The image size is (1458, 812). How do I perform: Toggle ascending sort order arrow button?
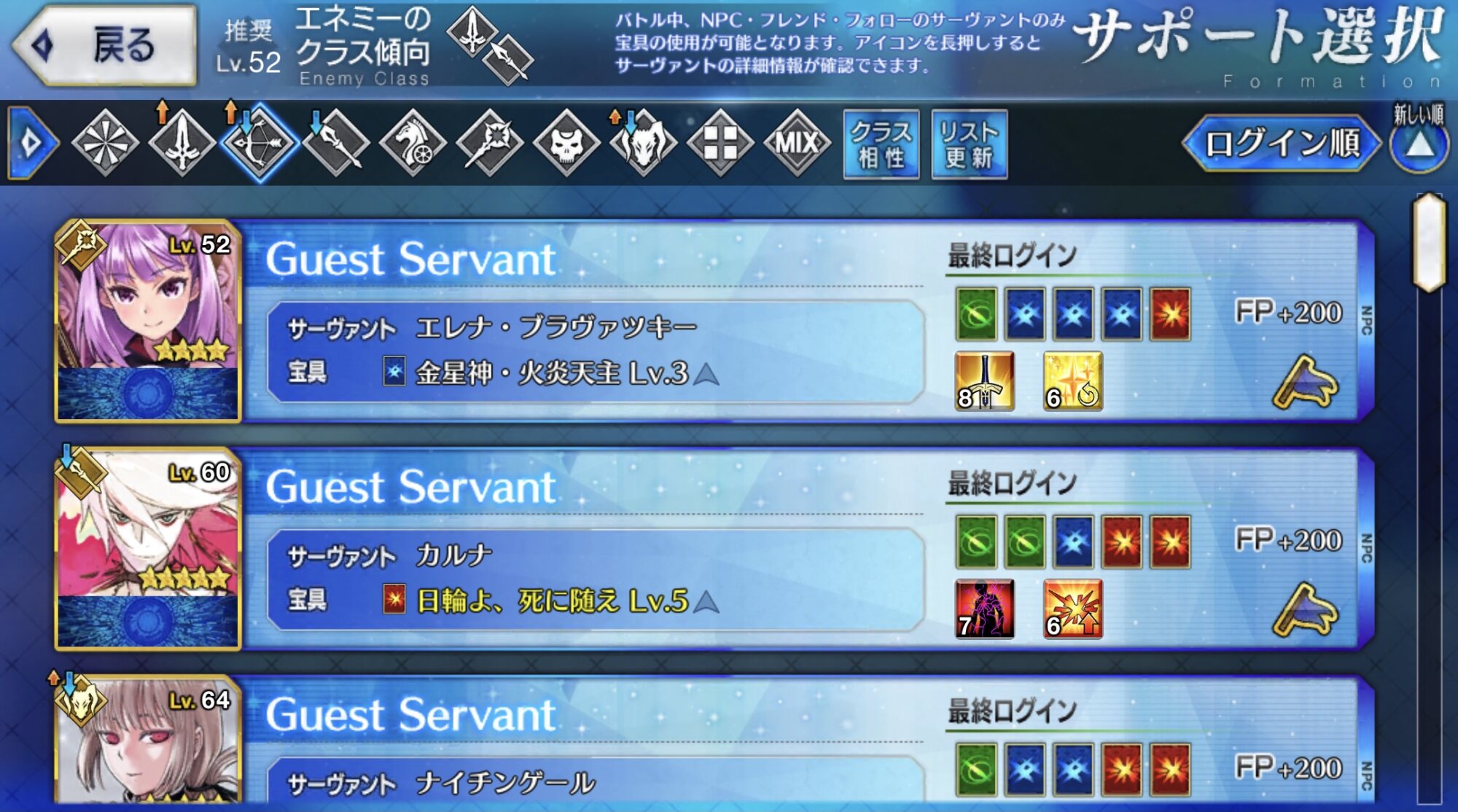[1419, 143]
